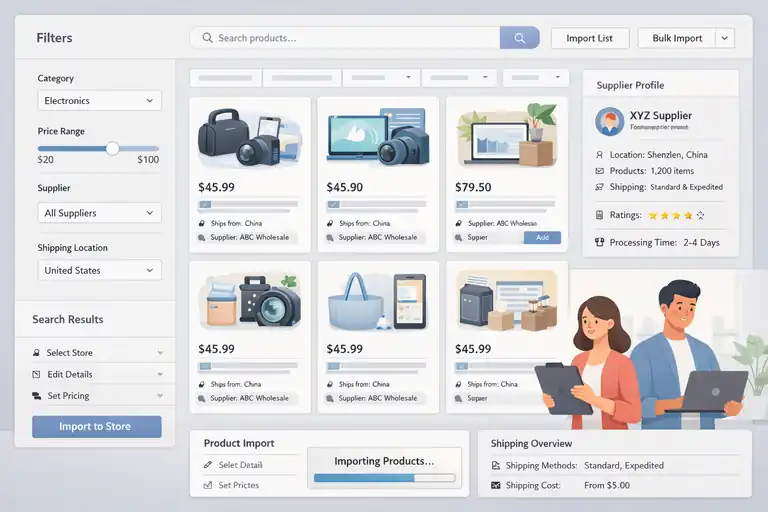Click the Add button on the $79.50 card

click(542, 238)
